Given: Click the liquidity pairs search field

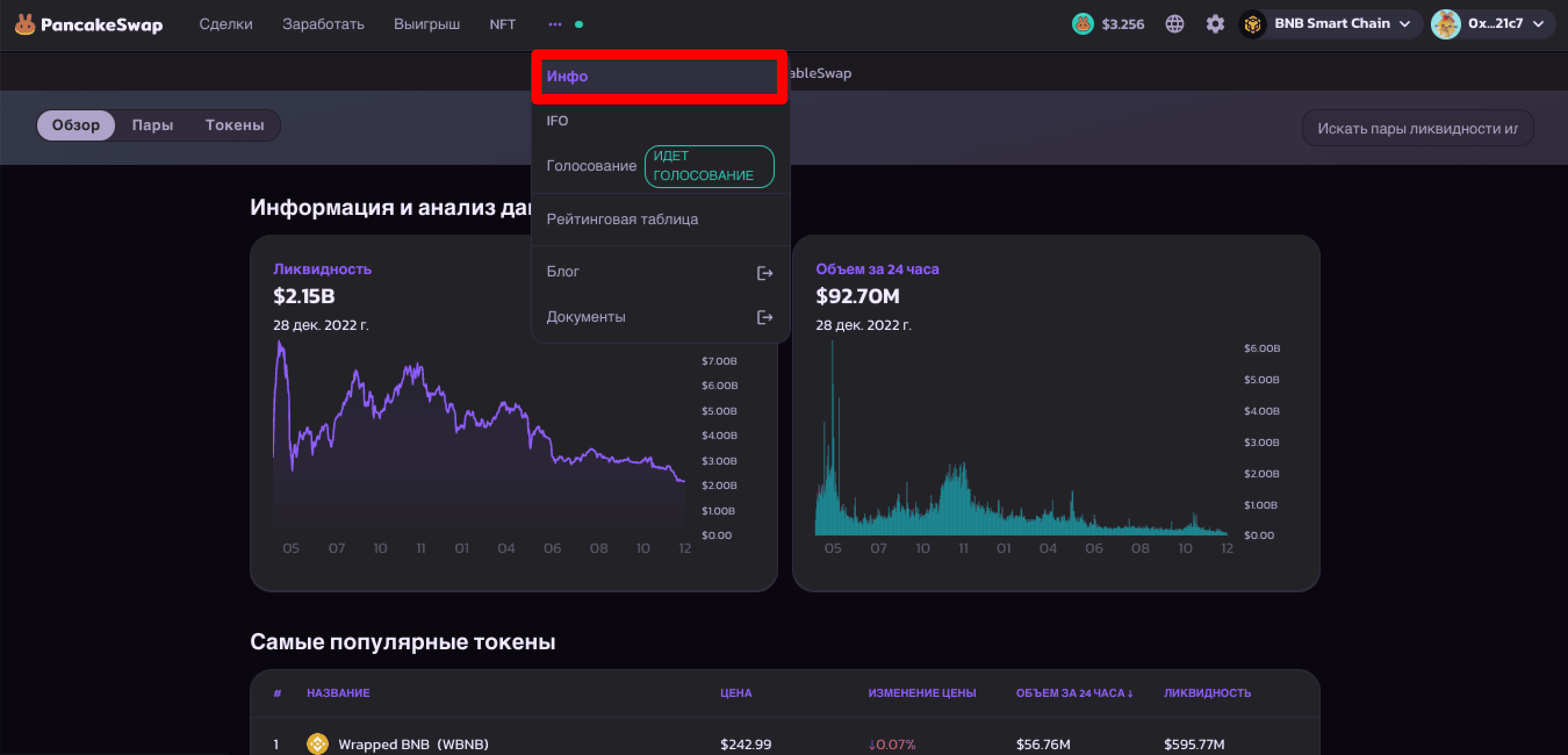Looking at the screenshot, I should (x=1417, y=128).
